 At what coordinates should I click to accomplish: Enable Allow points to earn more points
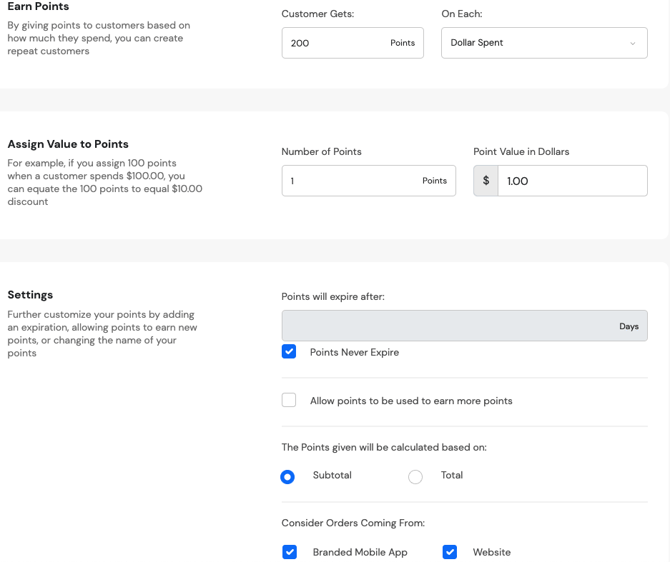pyautogui.click(x=289, y=400)
